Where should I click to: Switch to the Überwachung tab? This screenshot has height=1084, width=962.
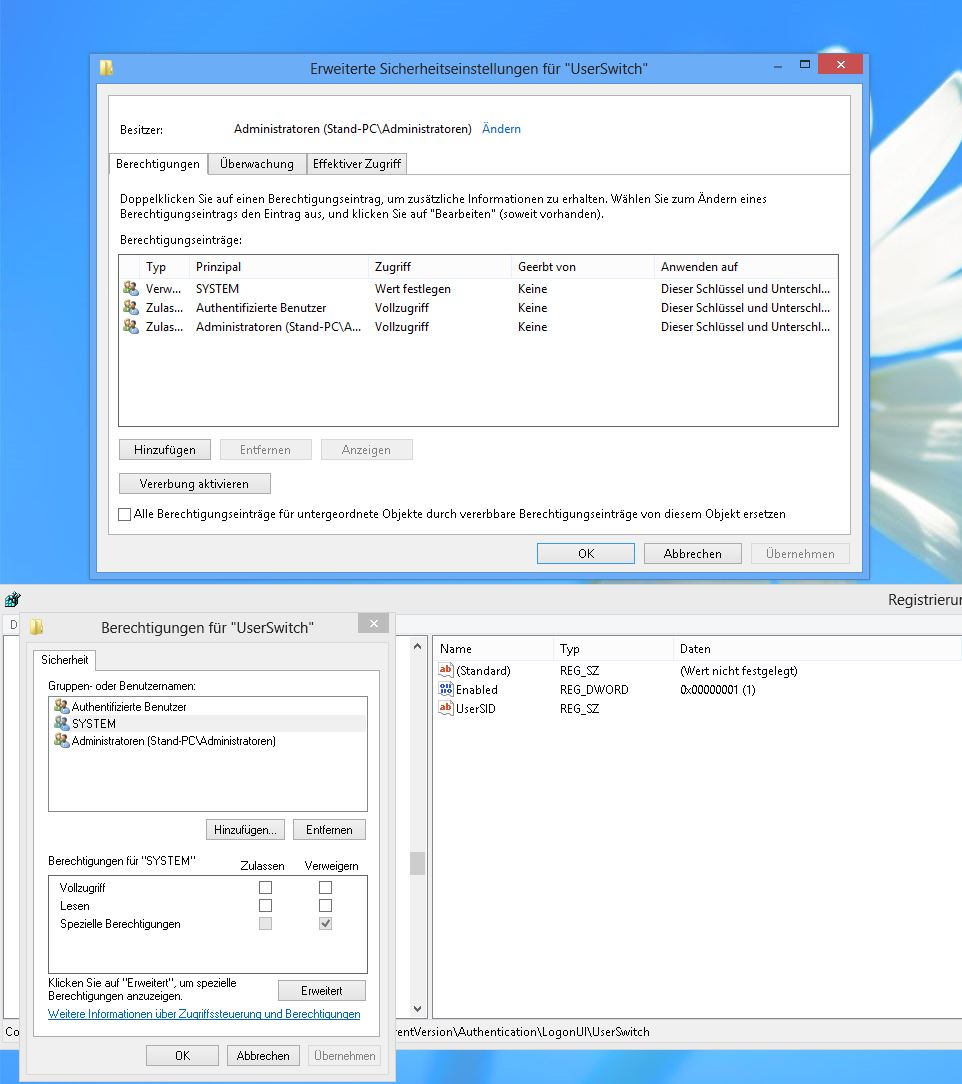coord(257,164)
